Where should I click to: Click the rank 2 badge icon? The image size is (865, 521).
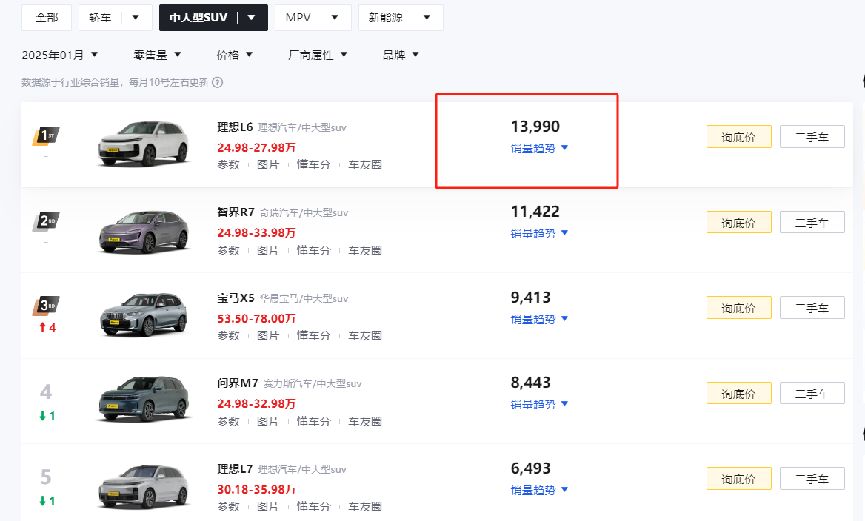(46, 221)
